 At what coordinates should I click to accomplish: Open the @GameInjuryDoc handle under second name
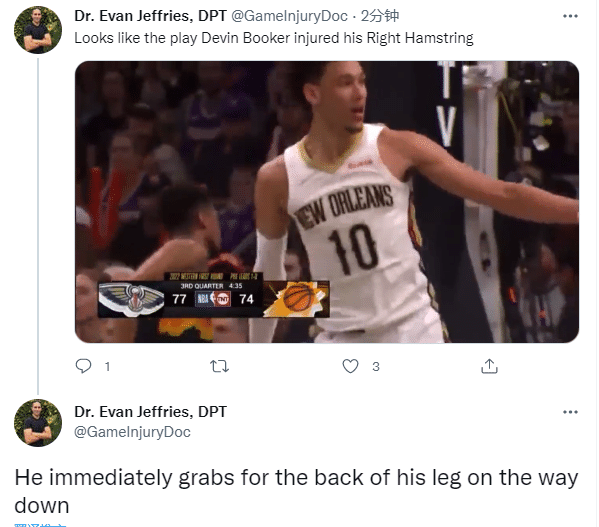tap(132, 432)
